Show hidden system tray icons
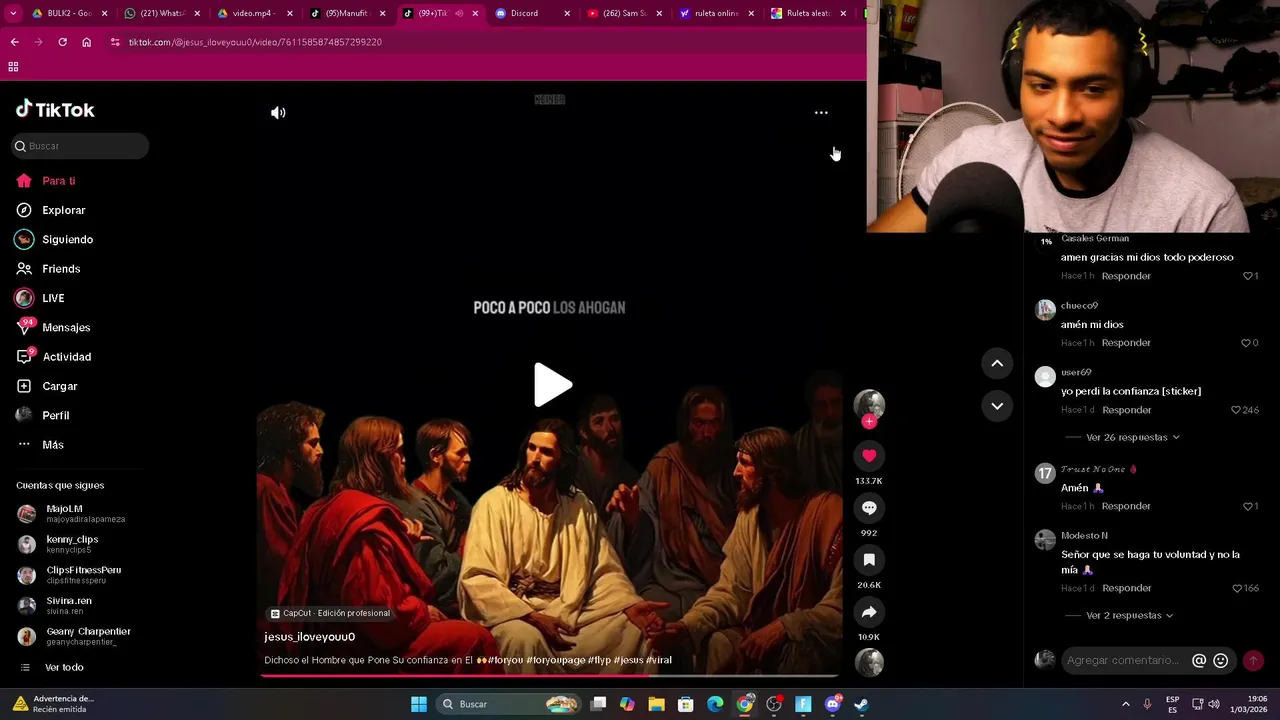The height and width of the screenshot is (720, 1280). click(x=1125, y=704)
